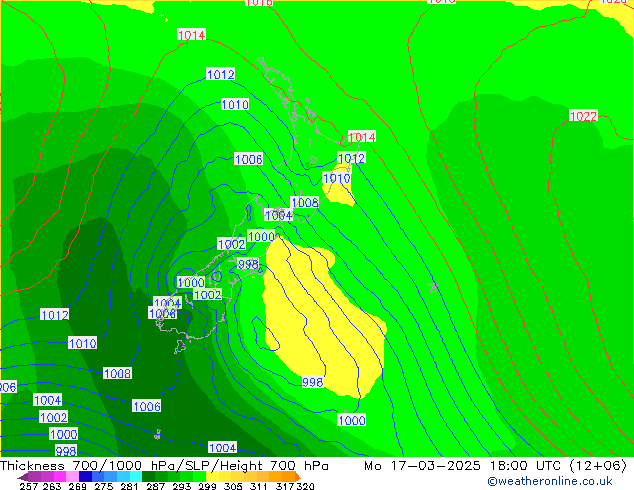
Task: Click the legend value 311
Action: [259, 486]
